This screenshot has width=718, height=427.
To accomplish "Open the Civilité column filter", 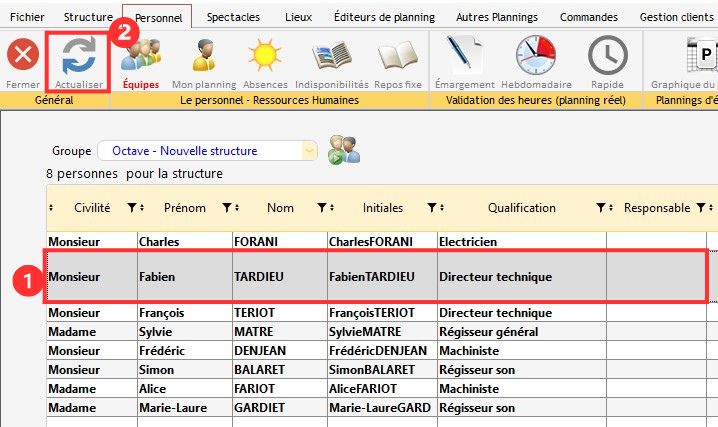I will (132, 208).
